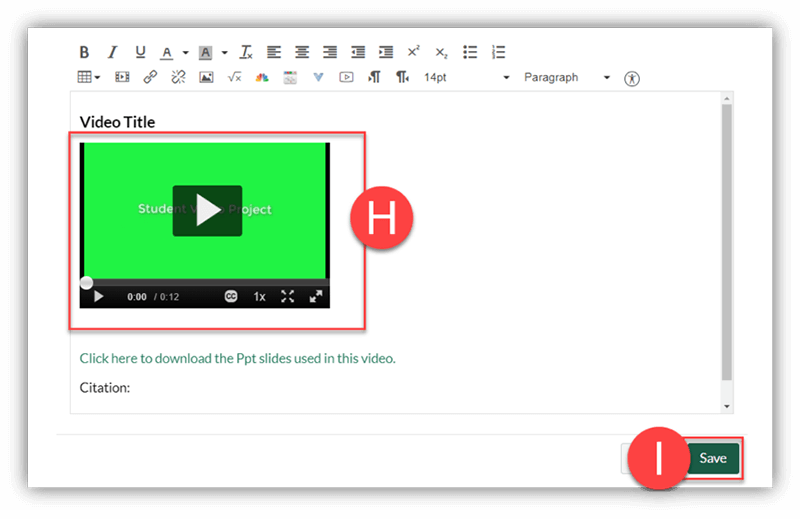
Task: Click the remove link icon
Action: [178, 77]
